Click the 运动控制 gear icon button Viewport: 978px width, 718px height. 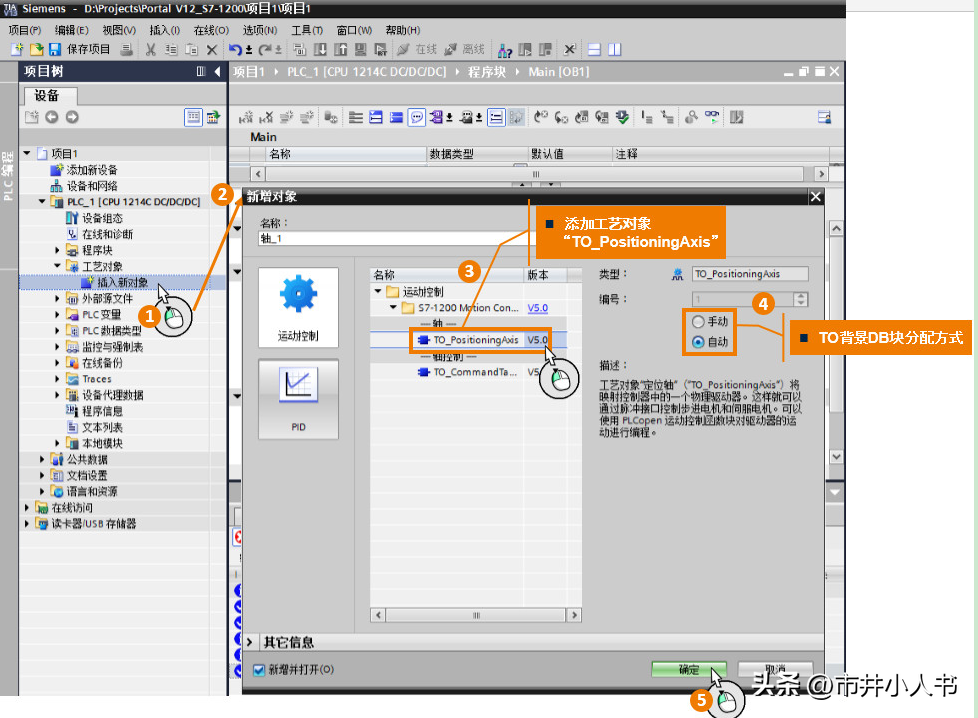298,307
